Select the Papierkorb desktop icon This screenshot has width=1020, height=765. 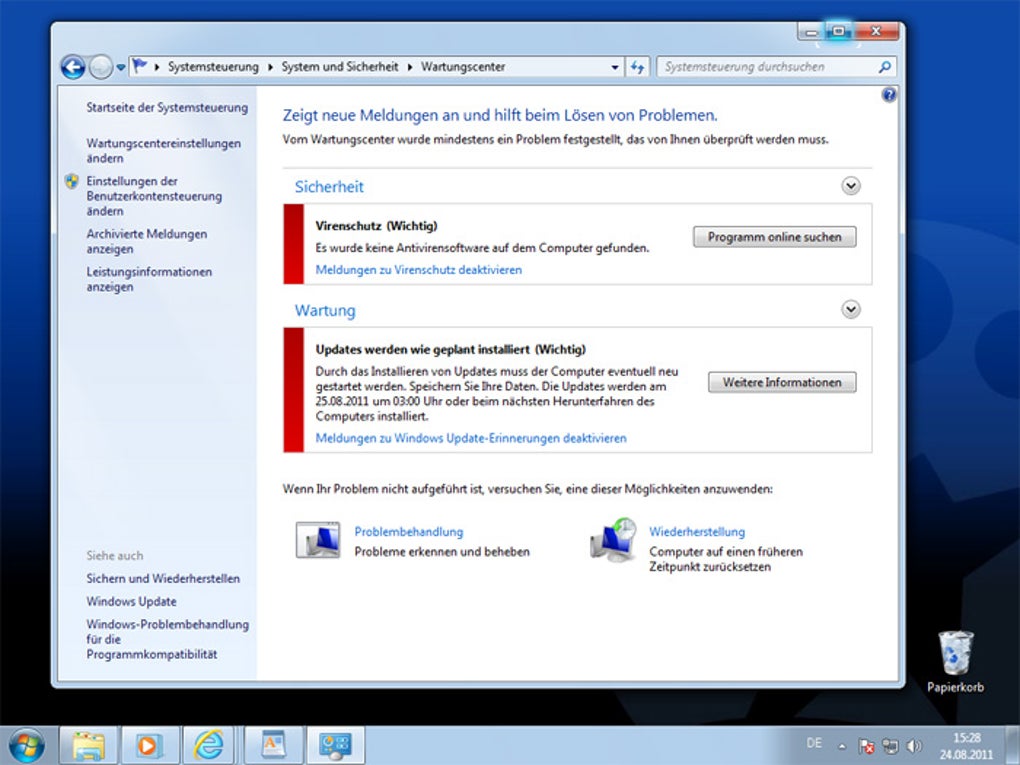(x=956, y=662)
